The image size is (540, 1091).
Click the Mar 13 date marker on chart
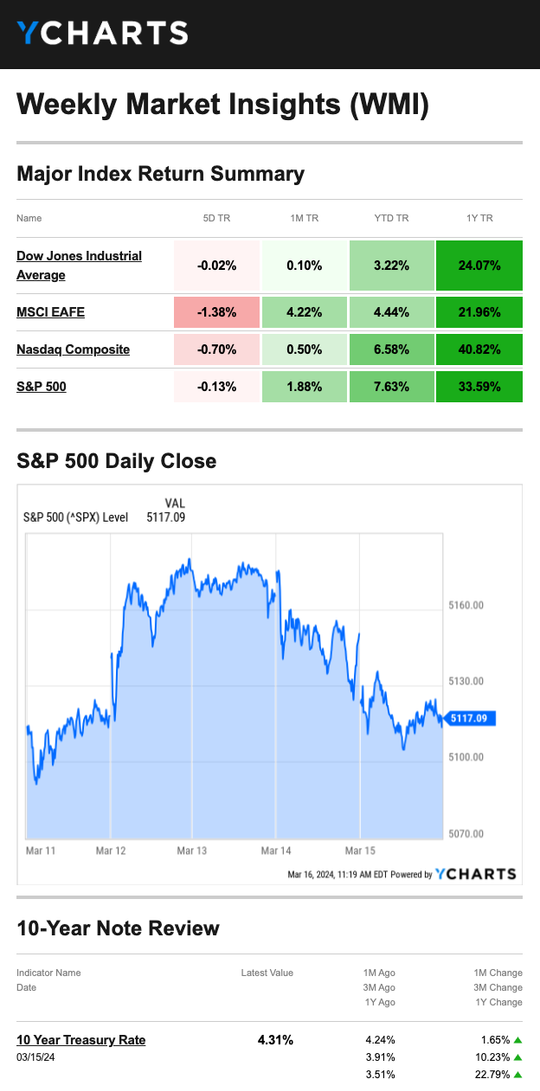point(192,850)
